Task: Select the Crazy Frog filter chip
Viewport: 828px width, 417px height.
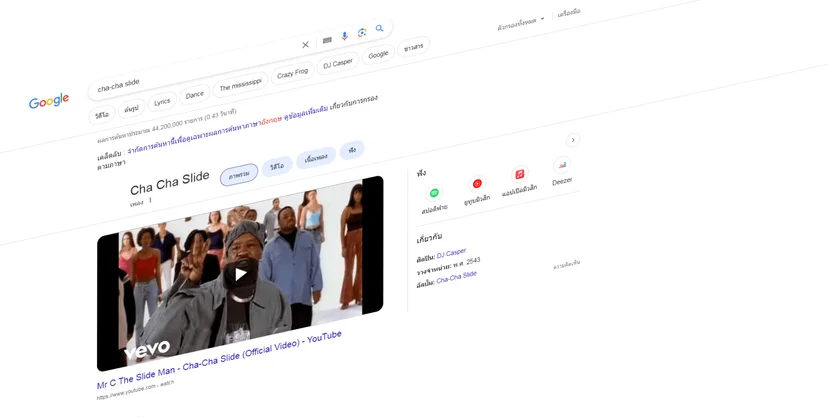Action: (292, 74)
